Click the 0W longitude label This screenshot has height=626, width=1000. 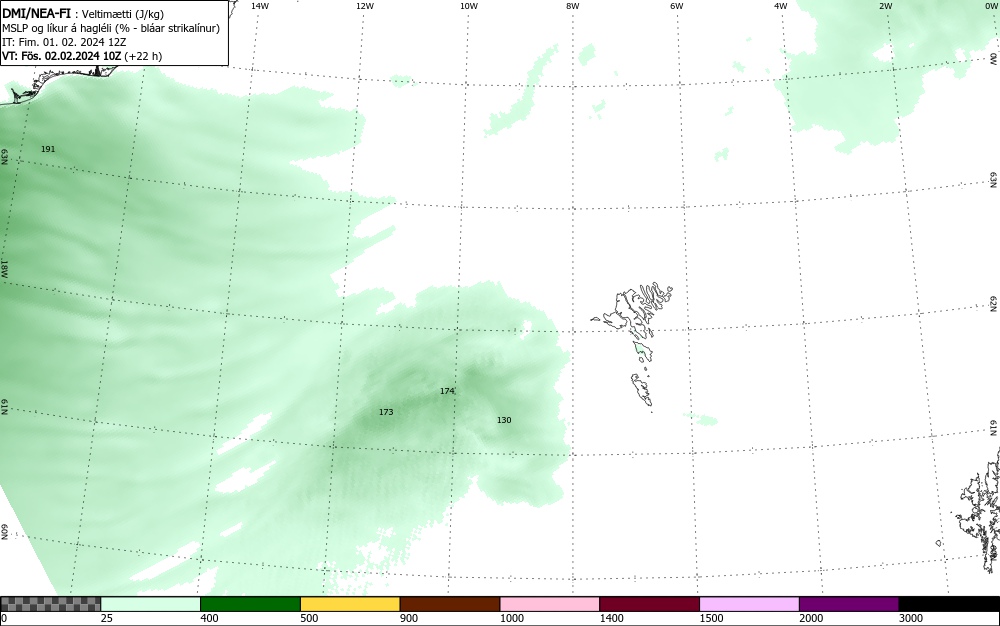coord(990,6)
